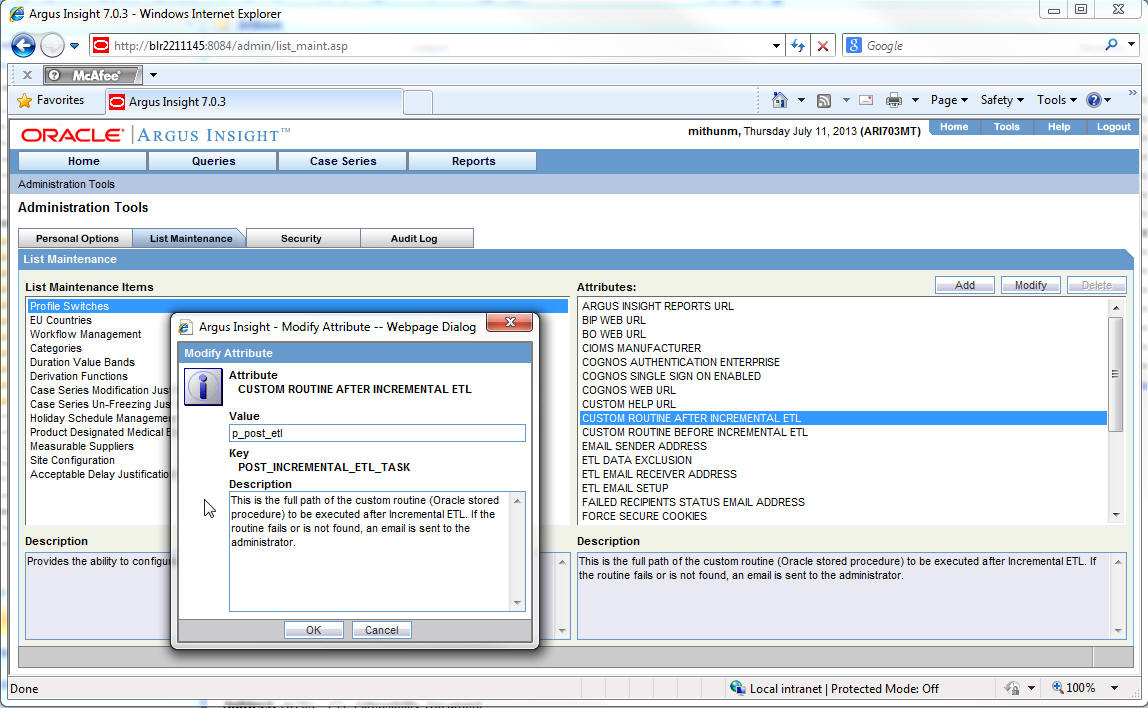
Task: Click the Add attribute button
Action: tap(964, 286)
